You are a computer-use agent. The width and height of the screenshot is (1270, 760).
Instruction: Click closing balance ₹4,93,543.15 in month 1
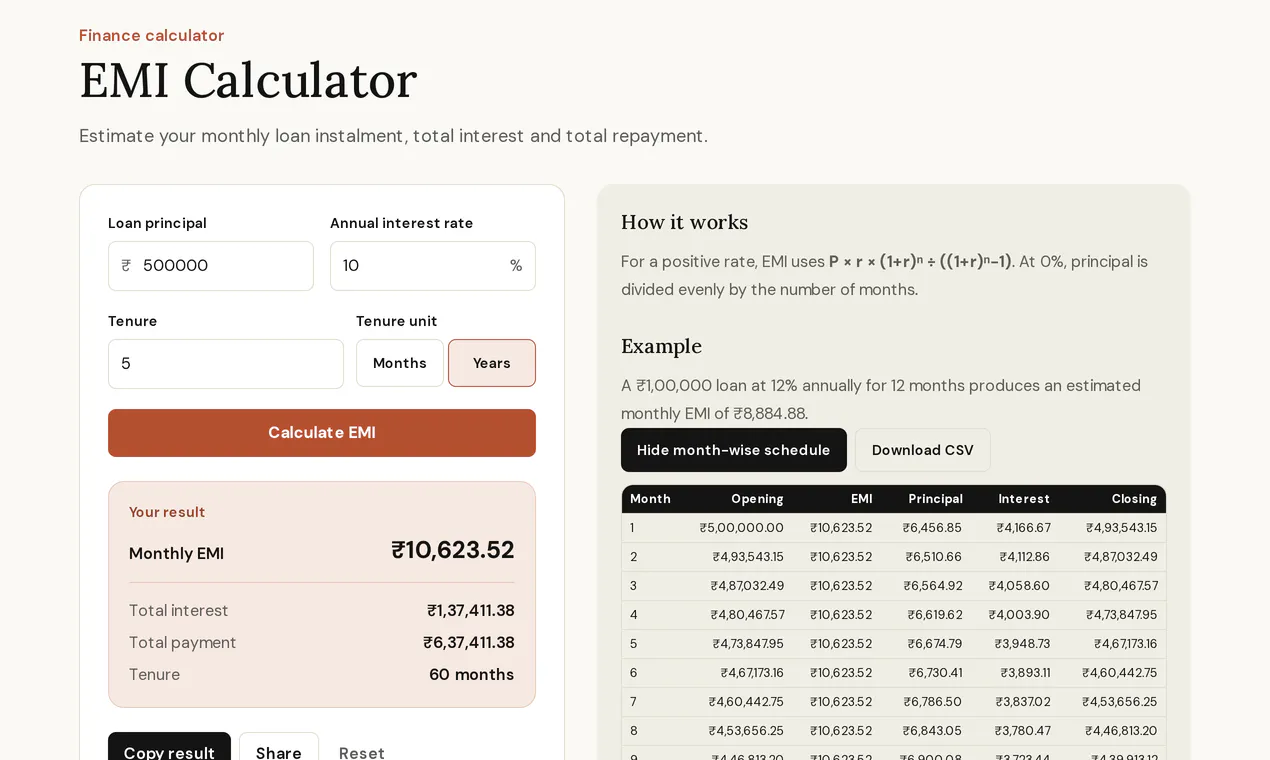1122,528
